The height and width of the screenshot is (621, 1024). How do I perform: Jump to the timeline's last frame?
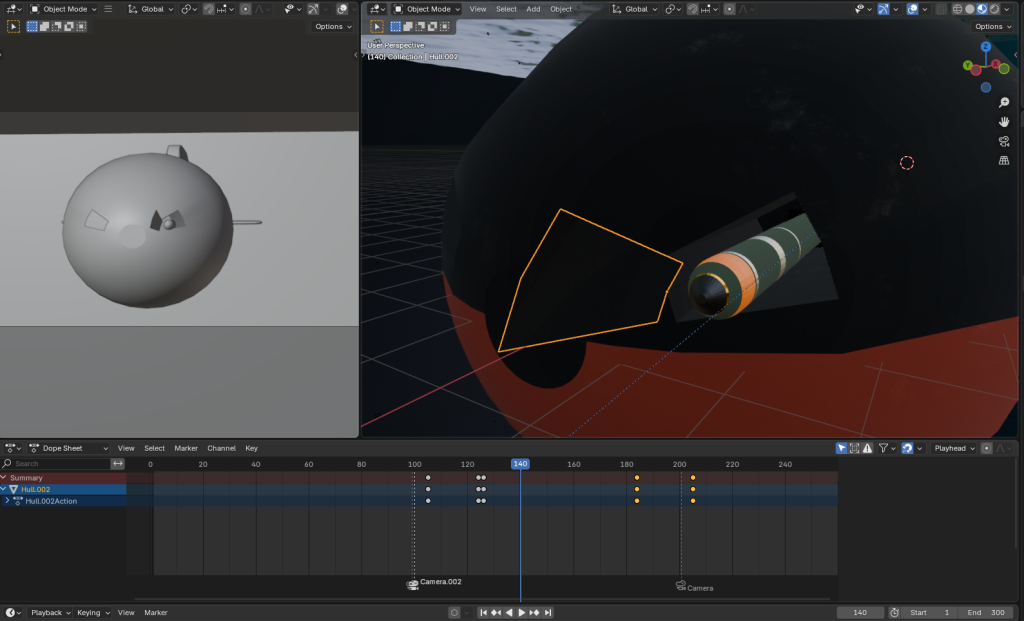548,613
